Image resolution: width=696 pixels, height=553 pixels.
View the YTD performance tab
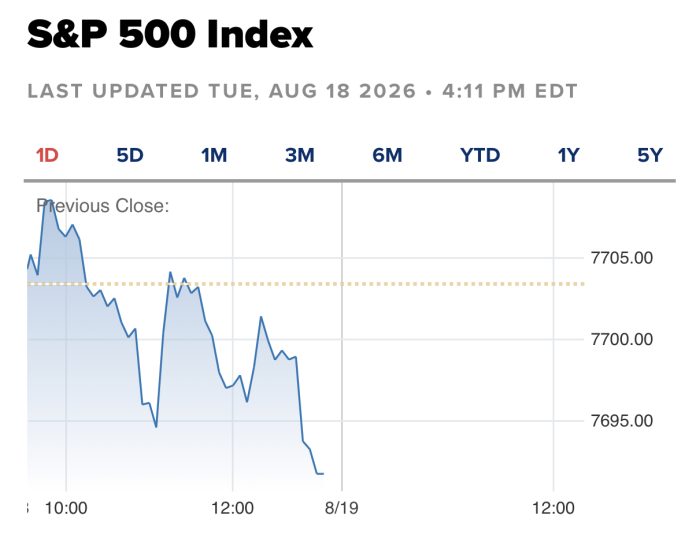[480, 155]
